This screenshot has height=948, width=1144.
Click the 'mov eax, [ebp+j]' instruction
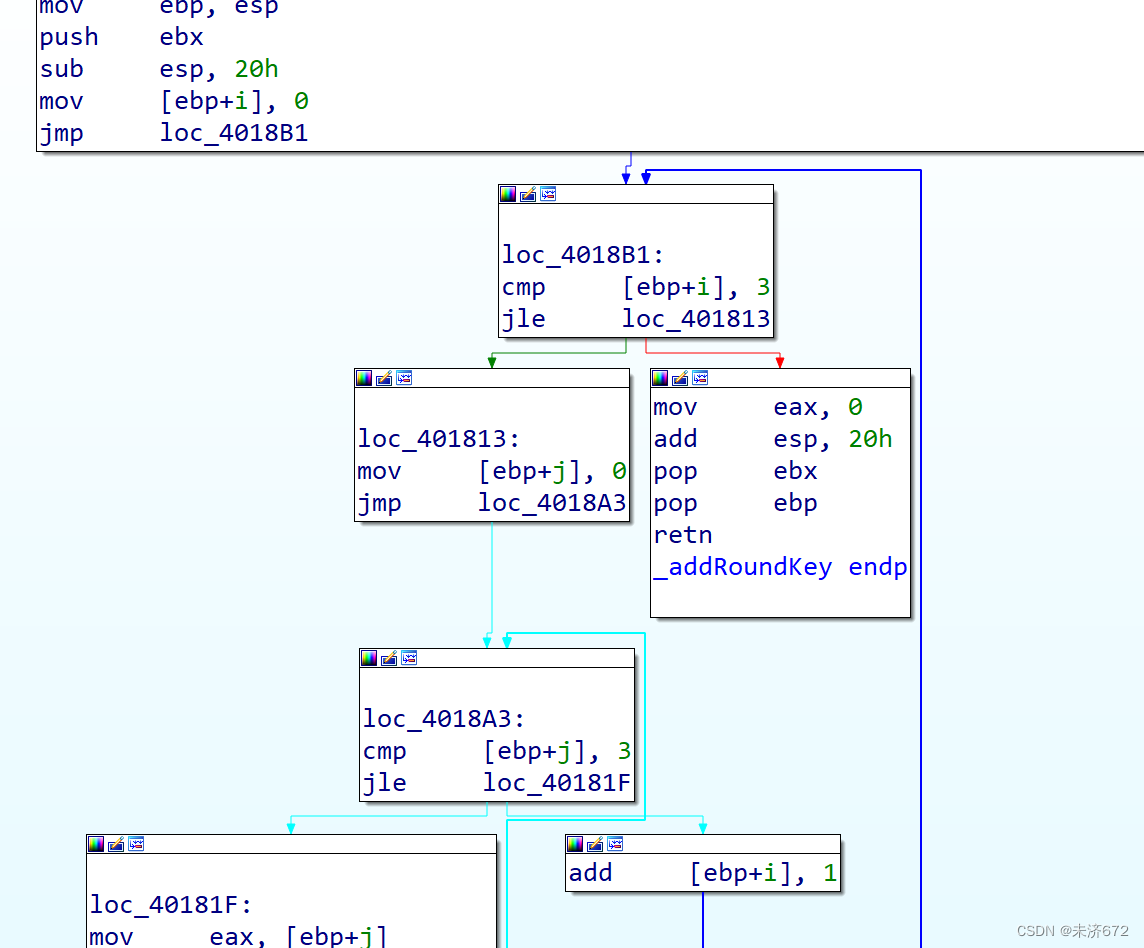[x=239, y=936]
